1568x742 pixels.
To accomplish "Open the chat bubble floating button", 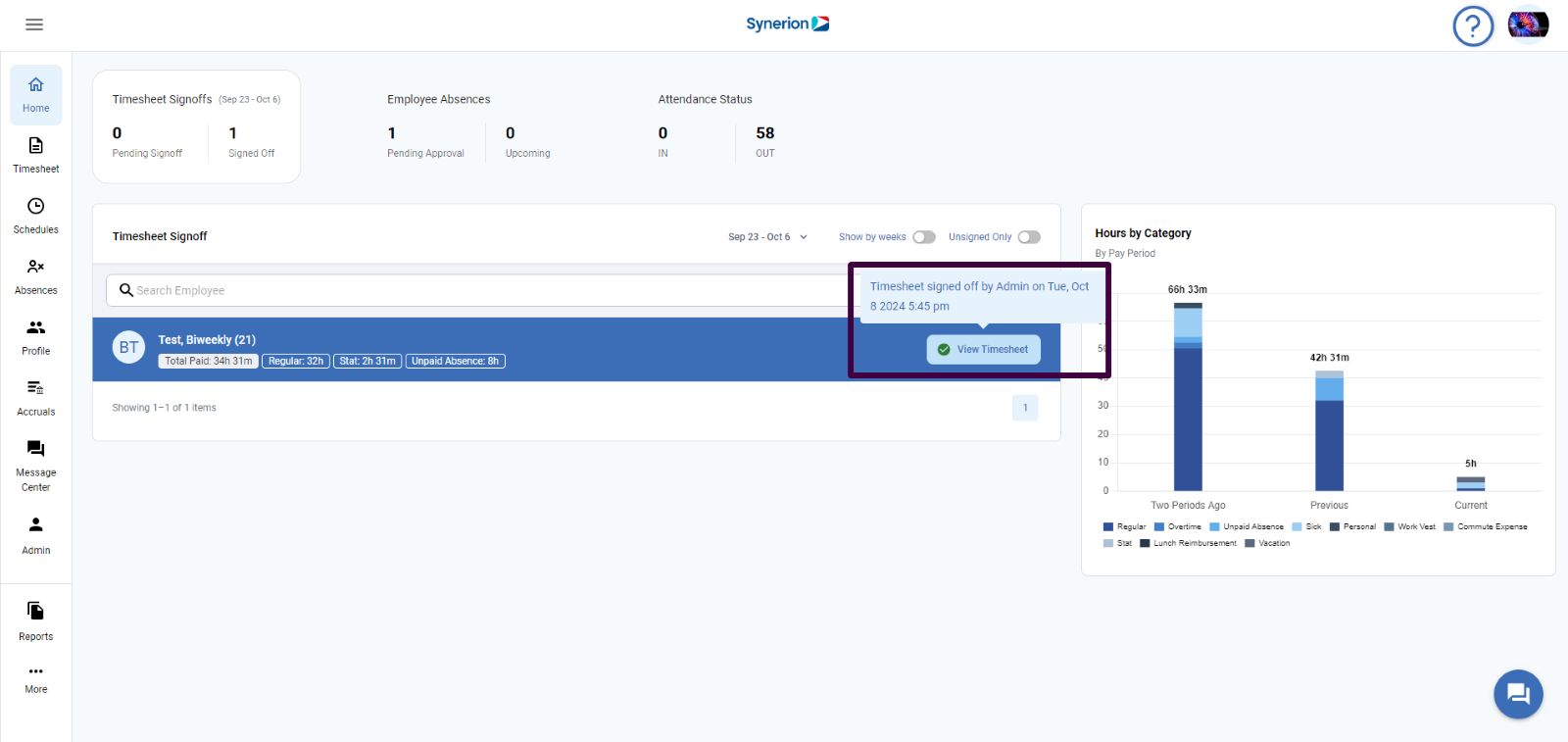I will point(1518,694).
